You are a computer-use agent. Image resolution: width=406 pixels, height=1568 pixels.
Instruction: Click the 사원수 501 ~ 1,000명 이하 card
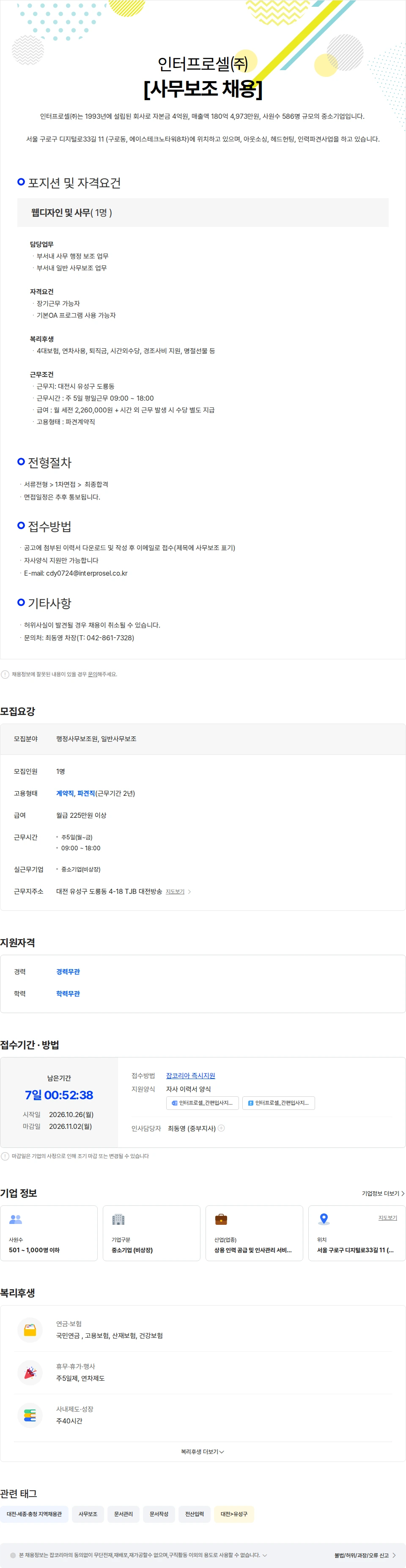click(49, 1233)
